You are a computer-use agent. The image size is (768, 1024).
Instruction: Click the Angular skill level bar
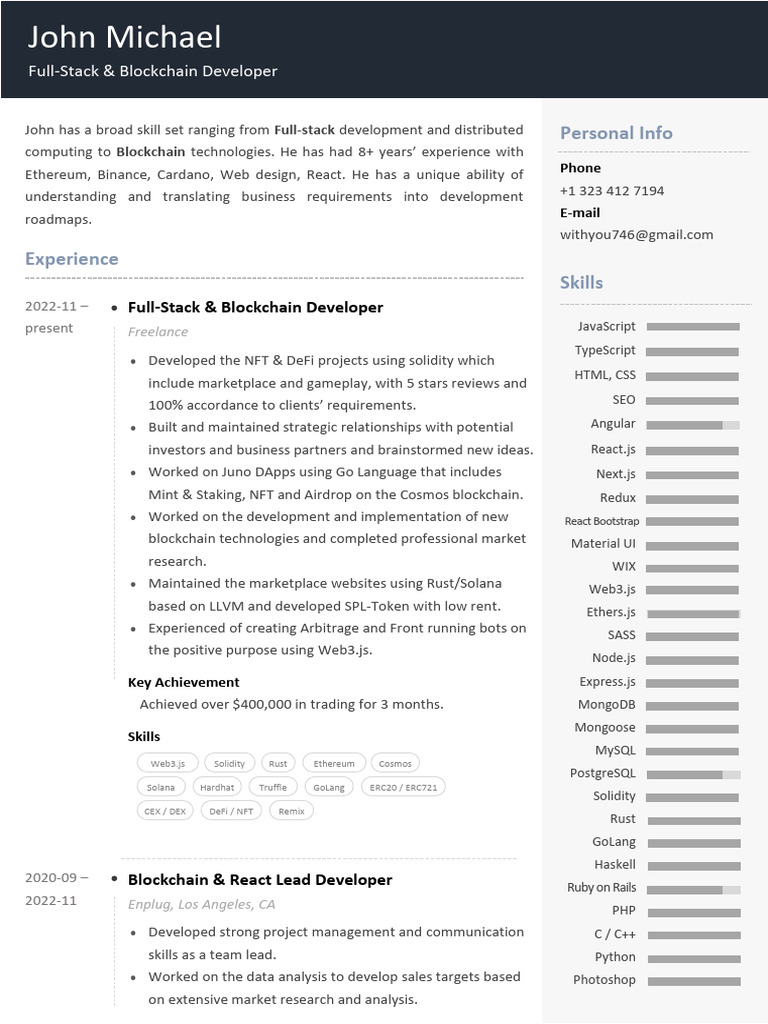tap(693, 425)
